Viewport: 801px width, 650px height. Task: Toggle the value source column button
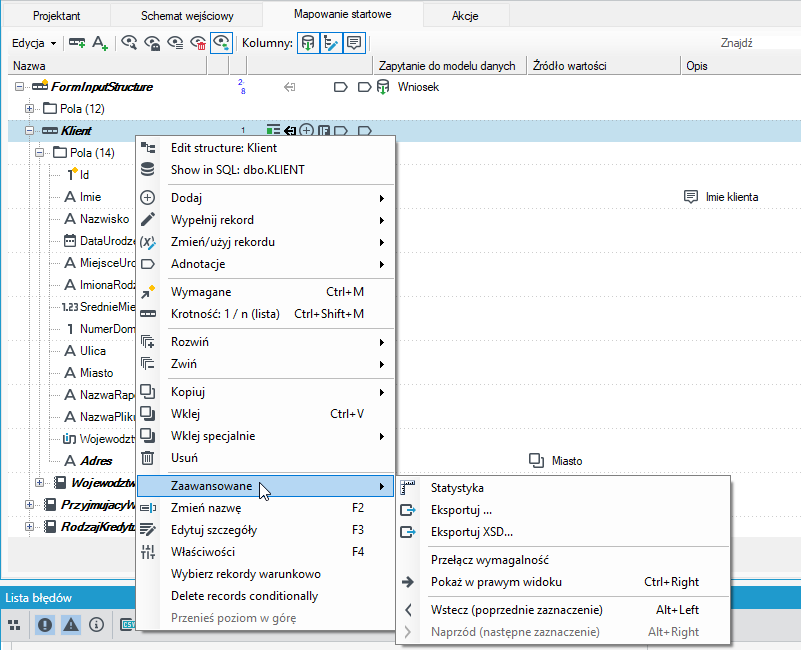coord(331,43)
